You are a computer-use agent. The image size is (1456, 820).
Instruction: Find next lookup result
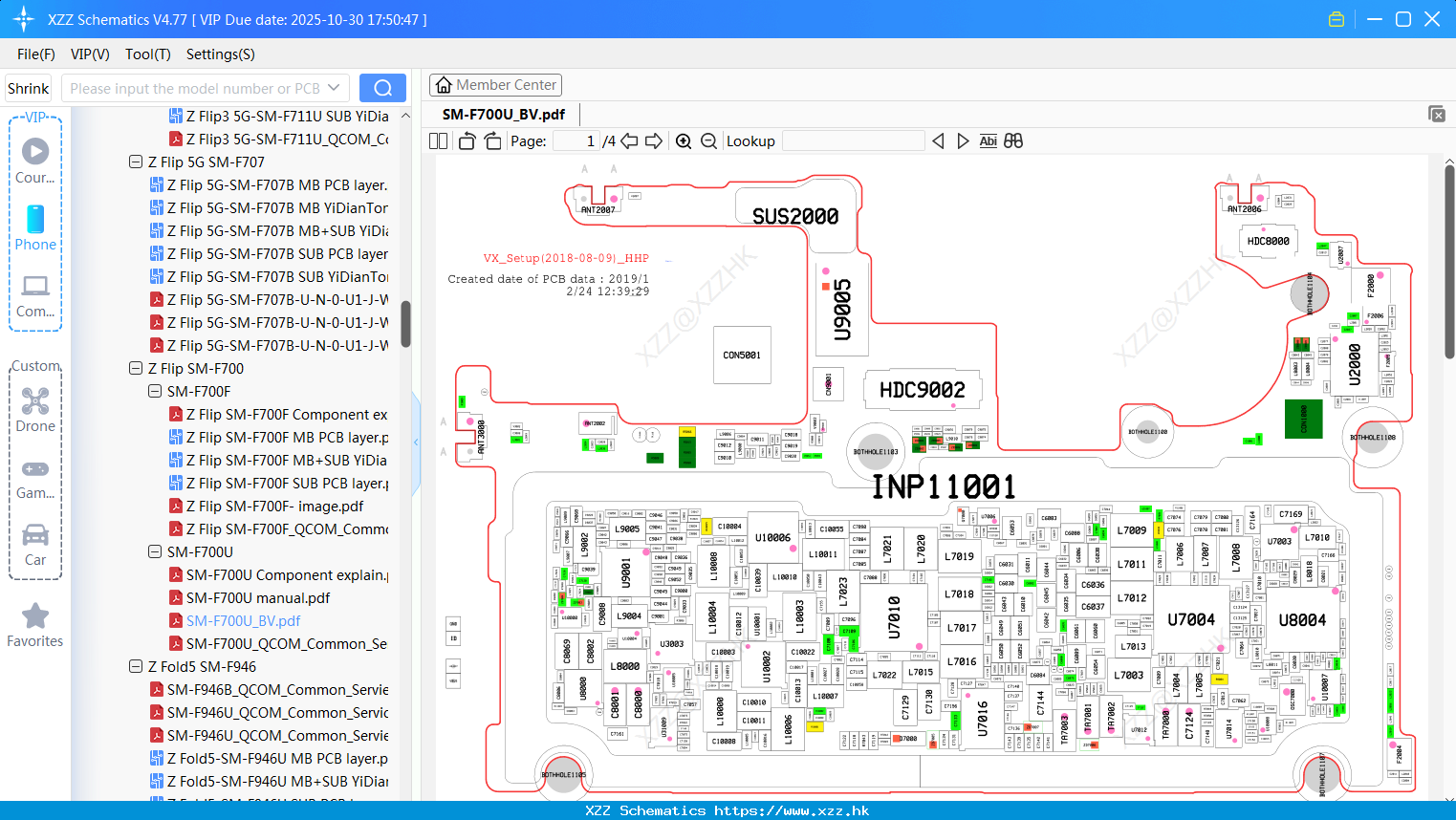(x=963, y=140)
